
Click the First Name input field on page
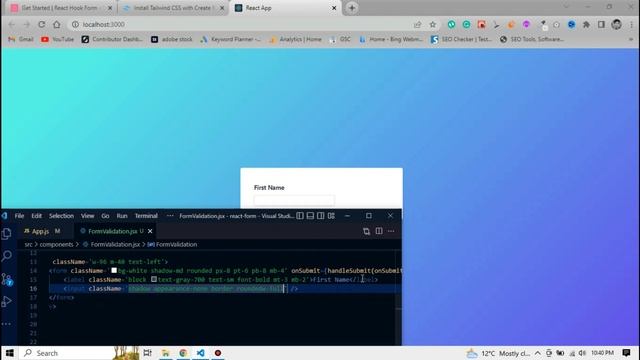(294, 200)
